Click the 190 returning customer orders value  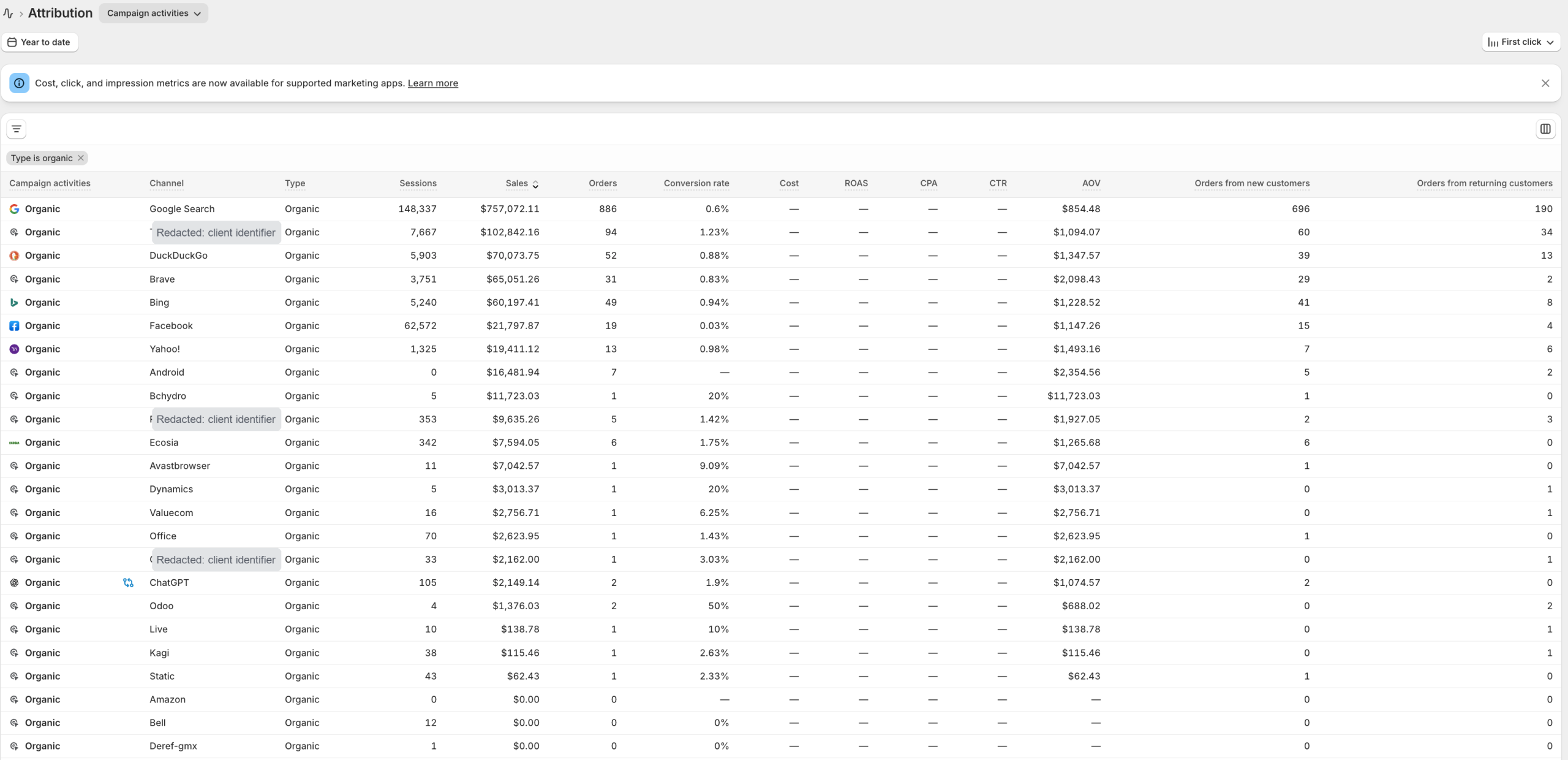[x=1543, y=209]
